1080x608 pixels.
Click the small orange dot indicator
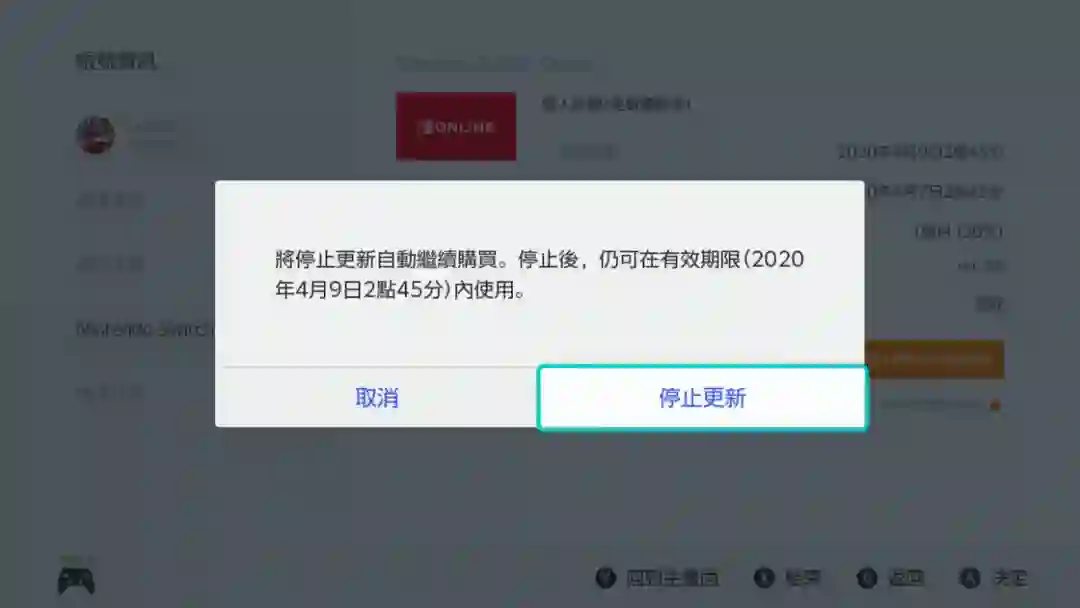[995, 406]
